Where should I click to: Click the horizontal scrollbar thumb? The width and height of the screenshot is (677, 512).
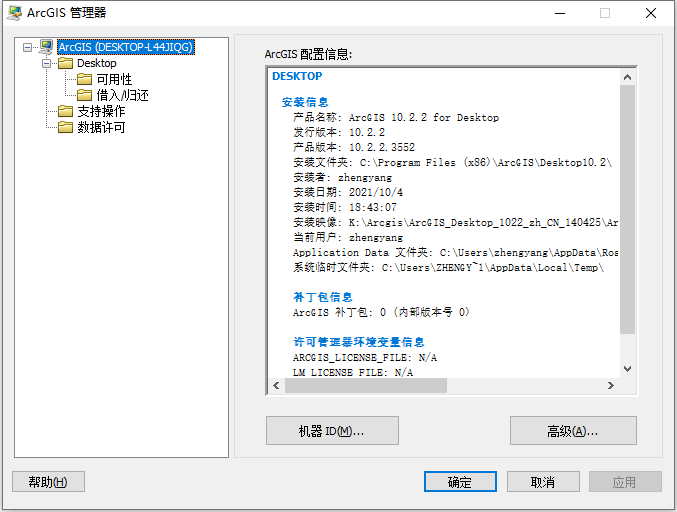pyautogui.click(x=366, y=386)
